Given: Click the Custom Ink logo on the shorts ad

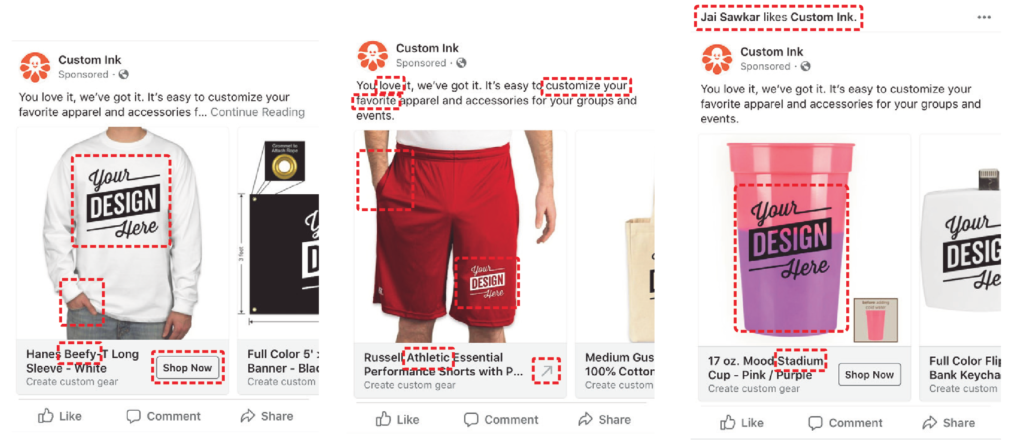Looking at the screenshot, I should coord(373,56).
